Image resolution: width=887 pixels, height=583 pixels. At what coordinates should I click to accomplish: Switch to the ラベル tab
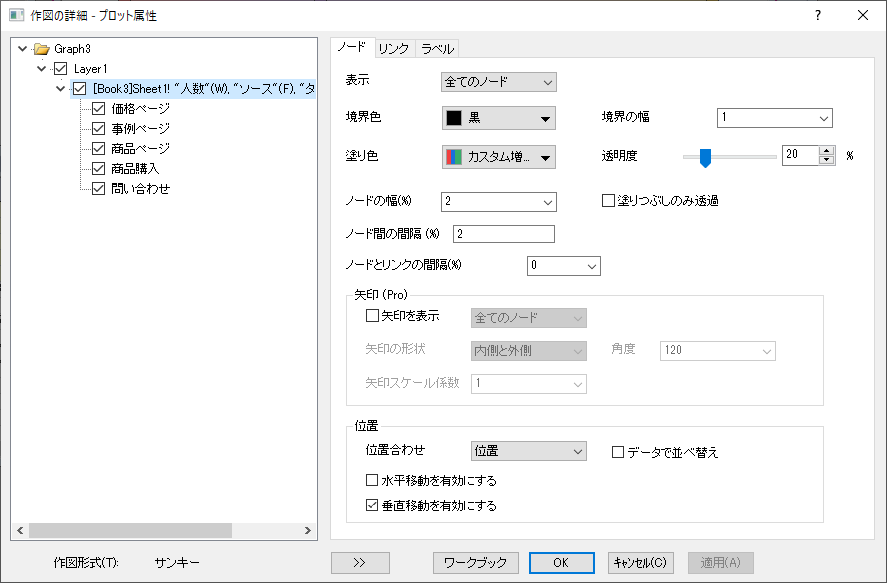(x=437, y=49)
